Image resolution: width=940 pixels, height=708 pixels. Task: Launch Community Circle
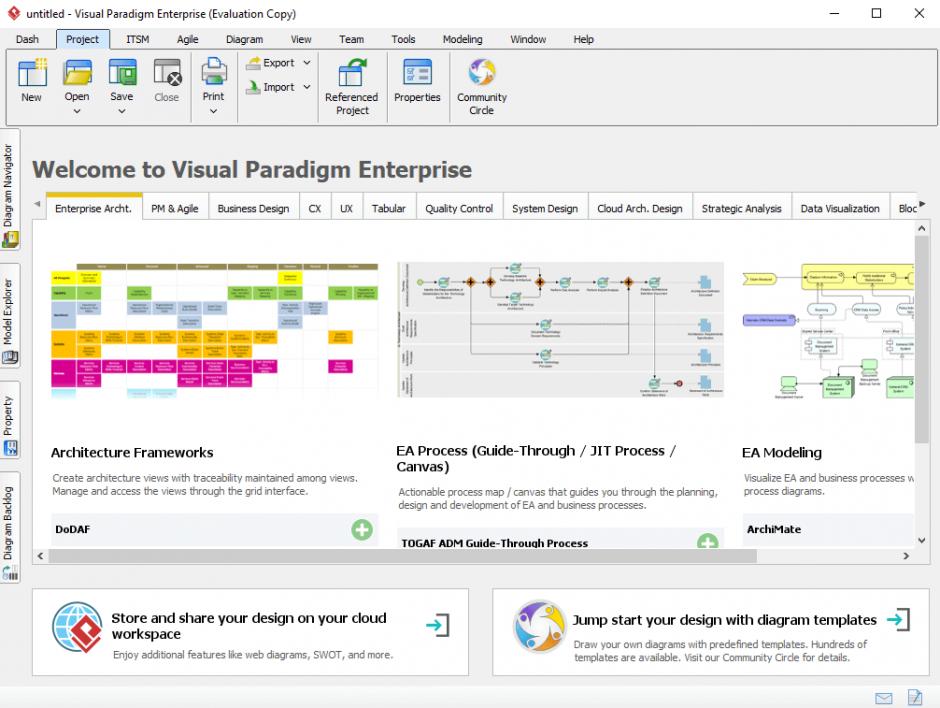click(482, 85)
